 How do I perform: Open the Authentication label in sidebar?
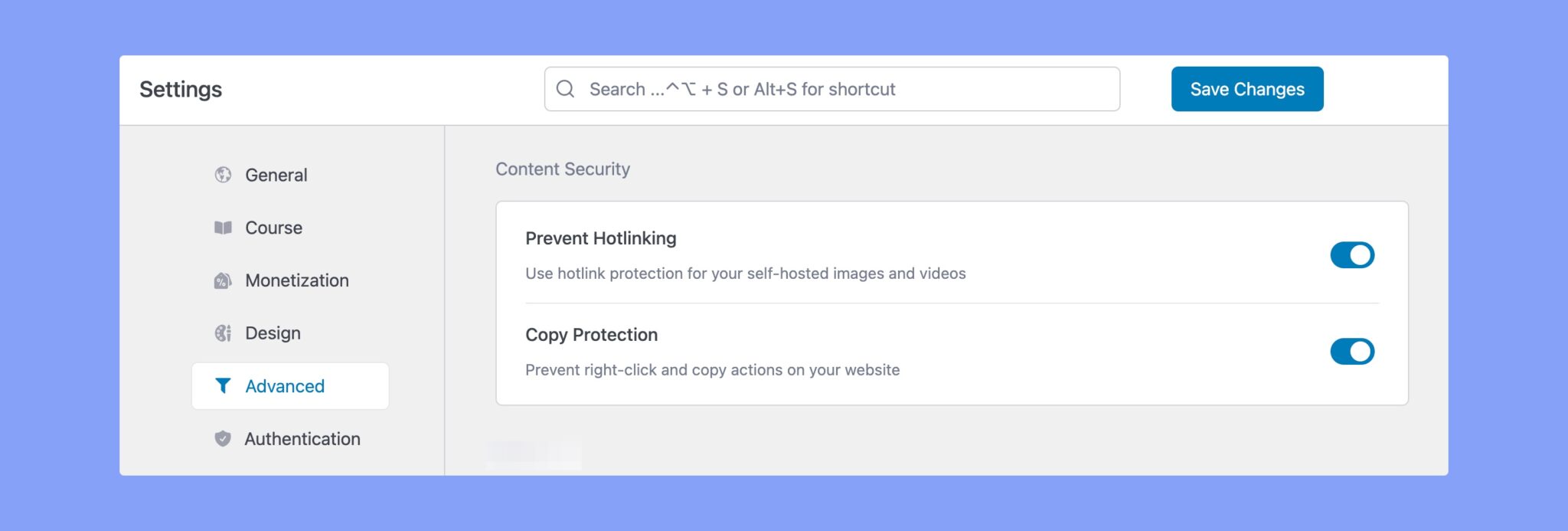click(x=302, y=439)
